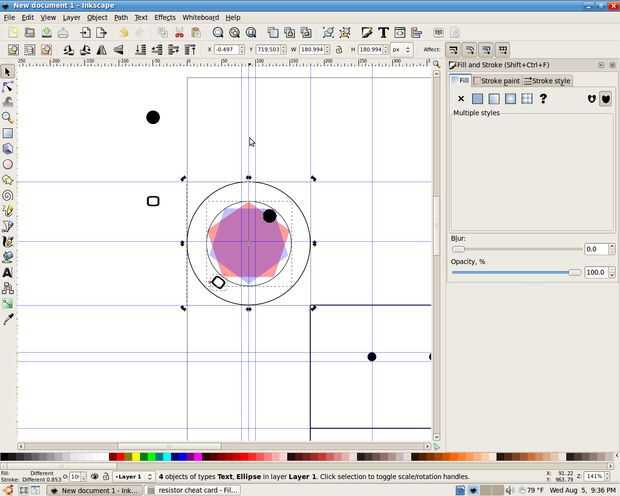Set fill to Unset paint (question mark)
620x496 pixels.
(x=543, y=99)
